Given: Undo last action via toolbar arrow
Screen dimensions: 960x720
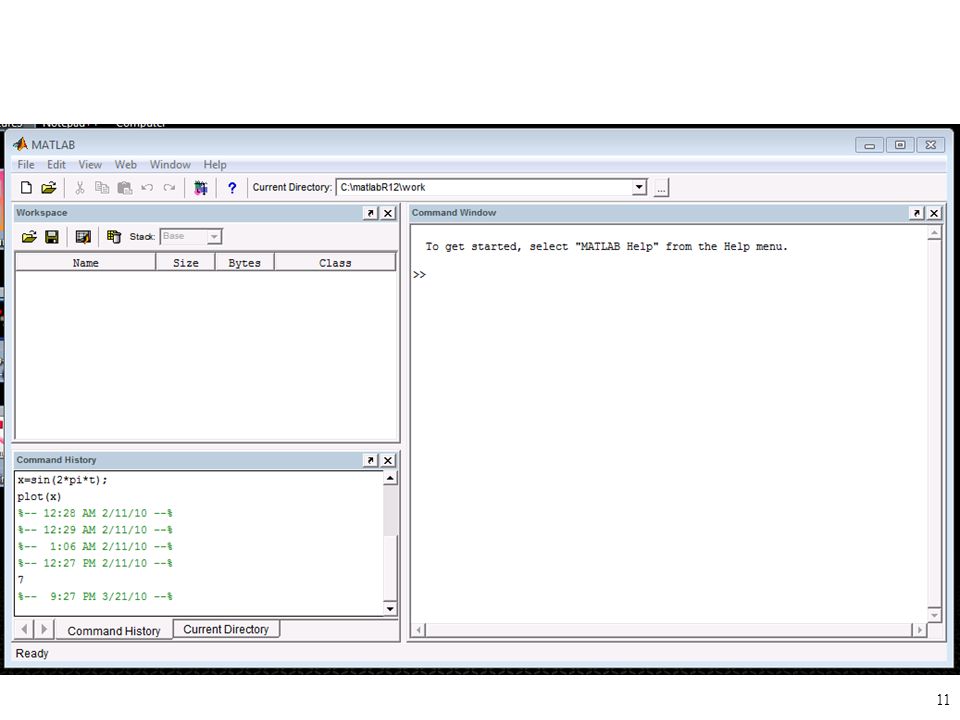Looking at the screenshot, I should 147,187.
